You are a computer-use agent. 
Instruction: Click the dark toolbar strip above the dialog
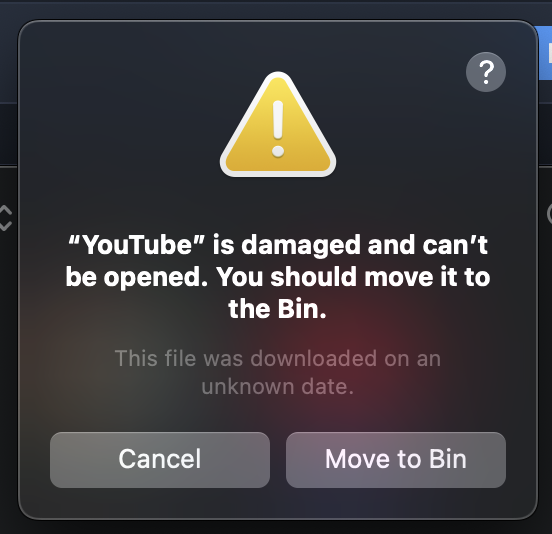[x=276, y=9]
